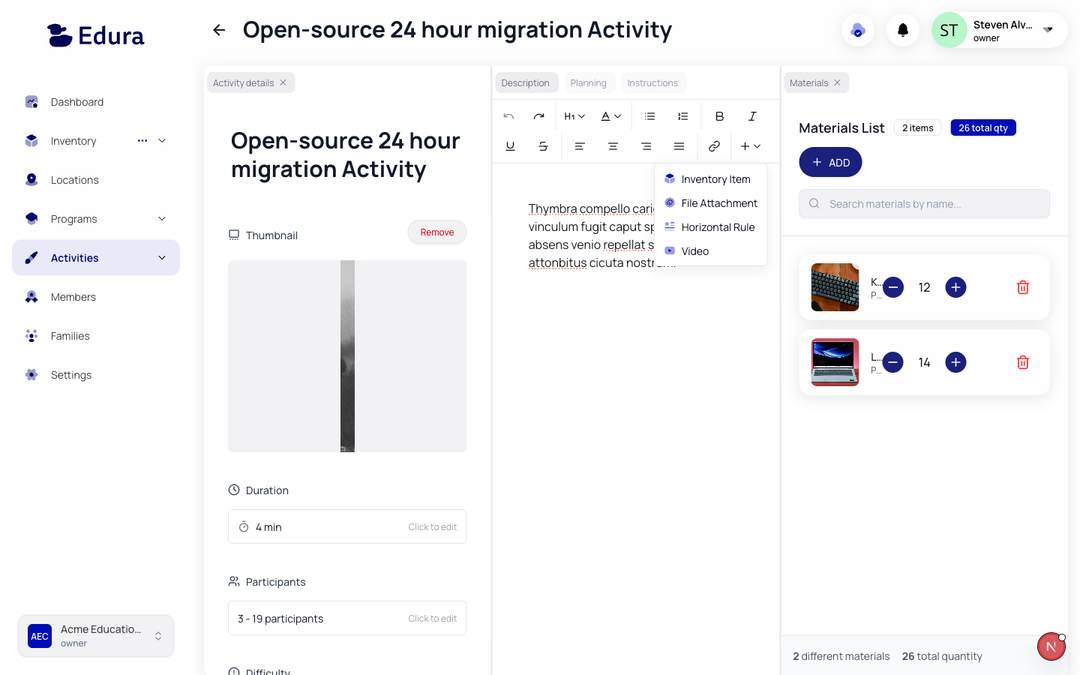The width and height of the screenshot is (1080, 675).
Task: Collapse the Activities section in the sidebar
Action: [162, 257]
